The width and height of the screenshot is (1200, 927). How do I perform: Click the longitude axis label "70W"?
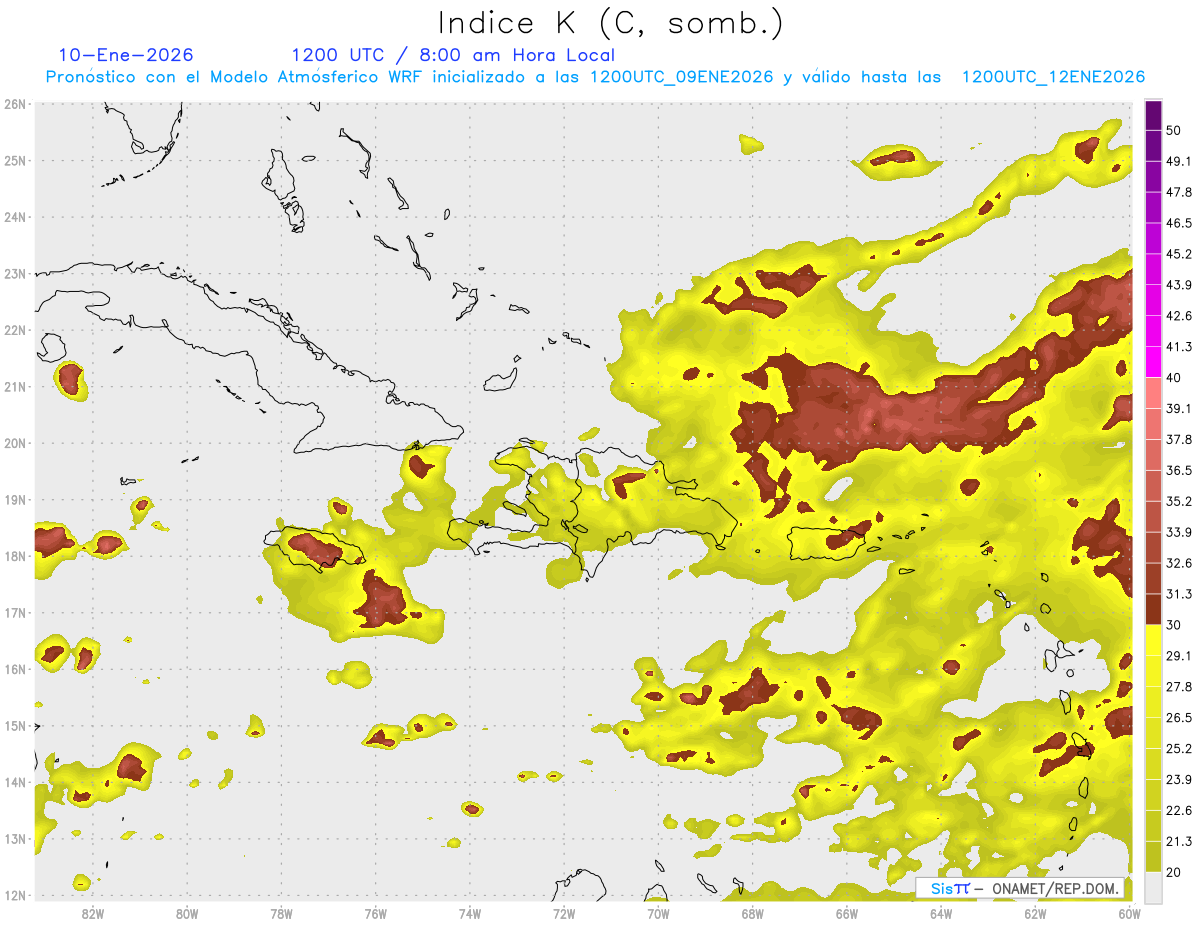658,914
